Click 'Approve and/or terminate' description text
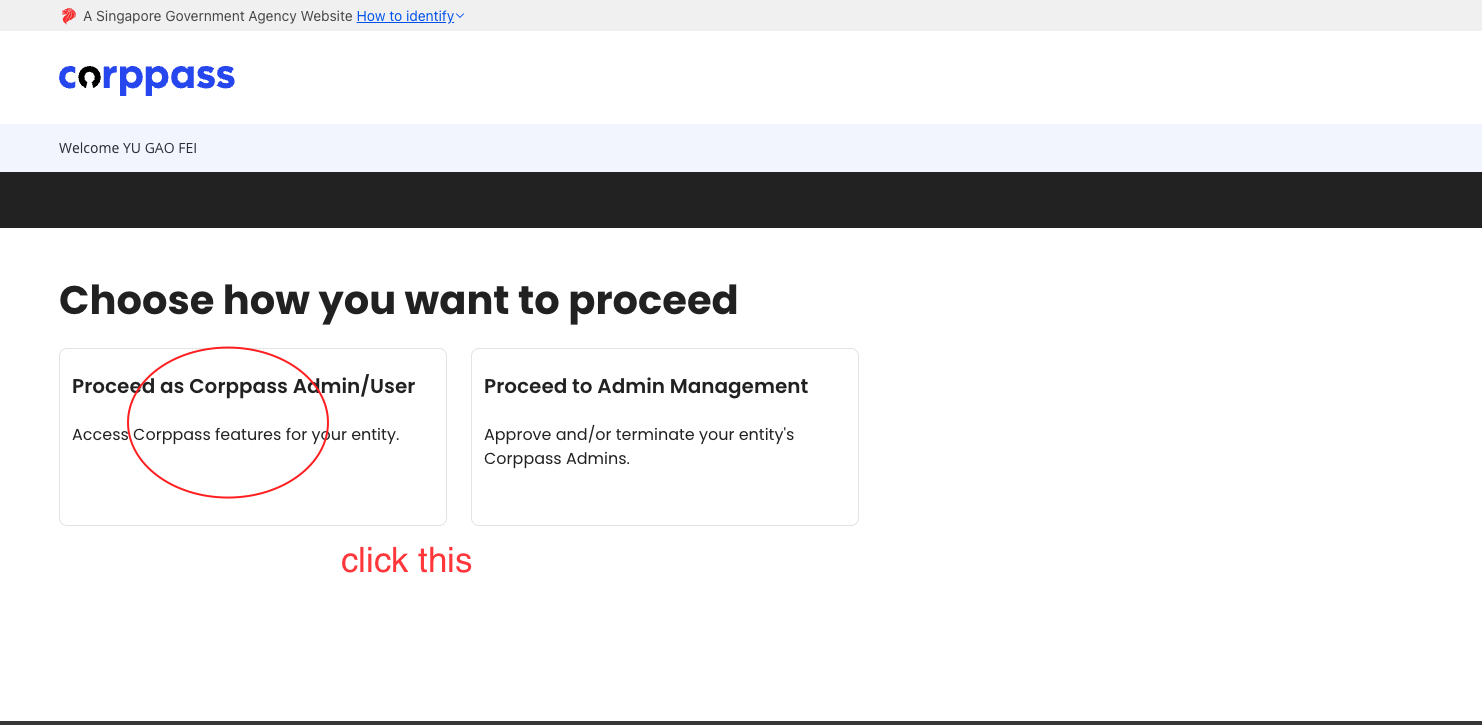 tap(639, 447)
